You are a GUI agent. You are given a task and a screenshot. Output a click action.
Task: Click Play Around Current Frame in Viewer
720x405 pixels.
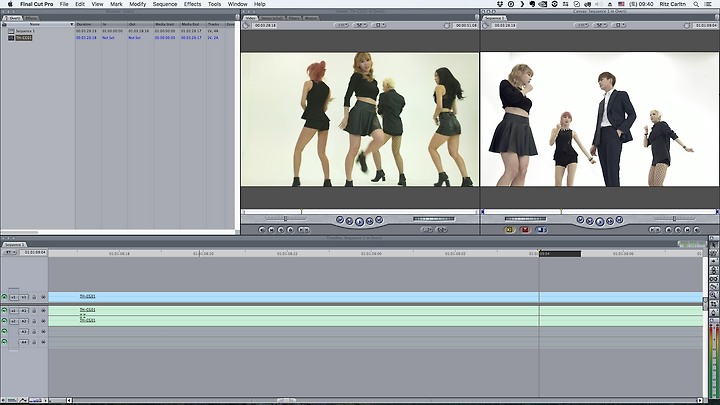[x=370, y=221]
